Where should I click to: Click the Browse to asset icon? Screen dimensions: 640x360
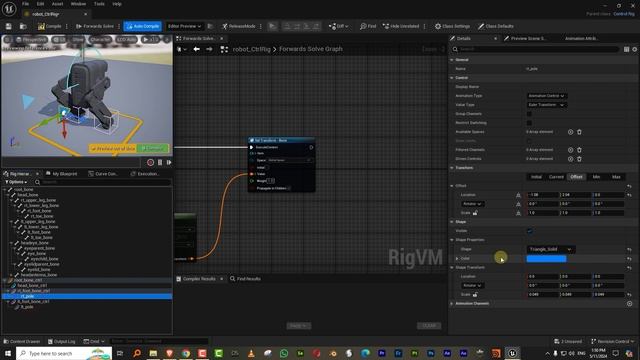click(x=23, y=26)
